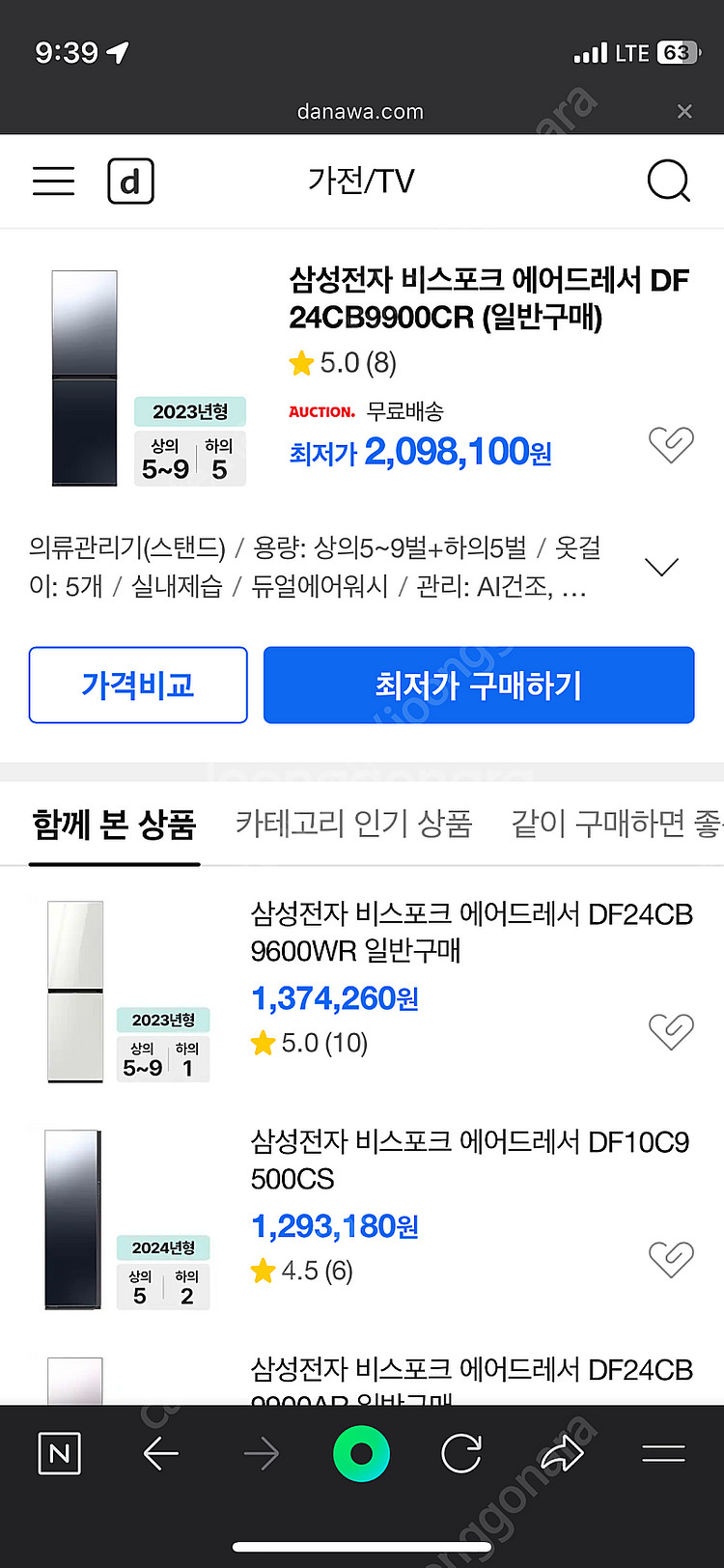Toggle wishlist heart for DF10C9500CS
Screen dimensions: 724x1568
(x=671, y=1259)
